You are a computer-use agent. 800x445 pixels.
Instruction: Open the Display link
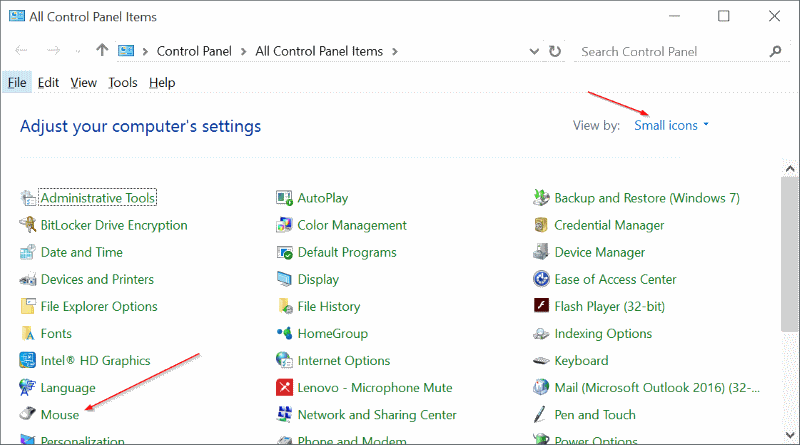coord(318,280)
